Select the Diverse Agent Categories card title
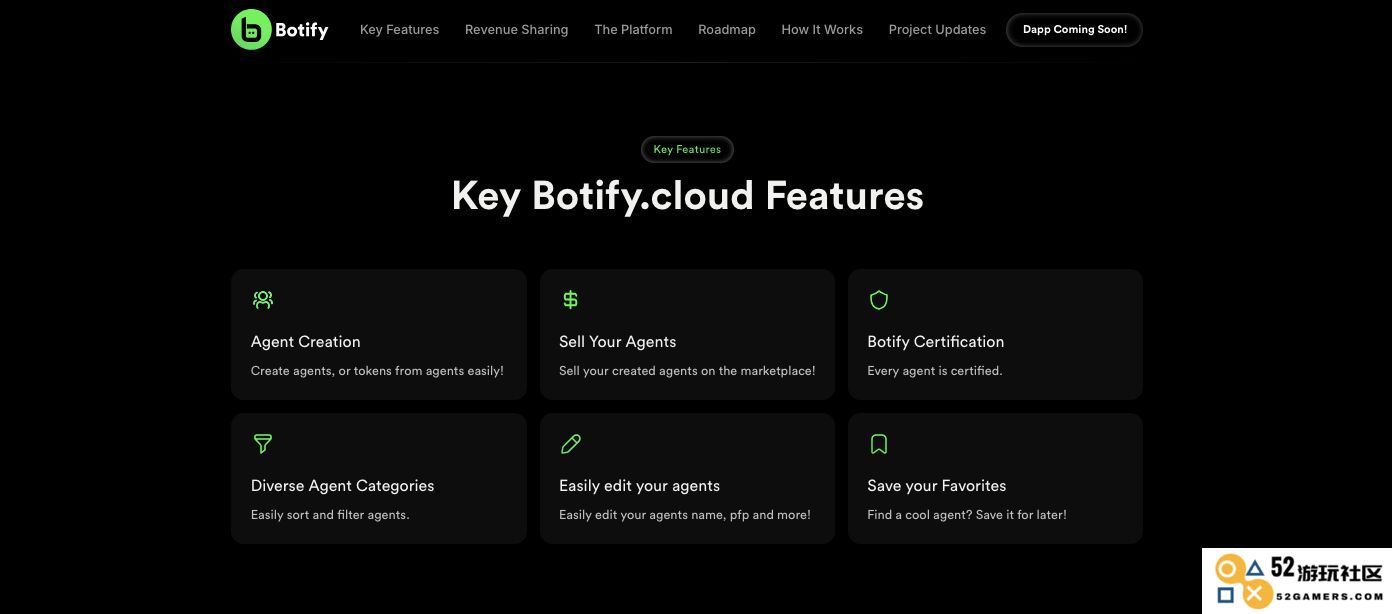 (342, 485)
